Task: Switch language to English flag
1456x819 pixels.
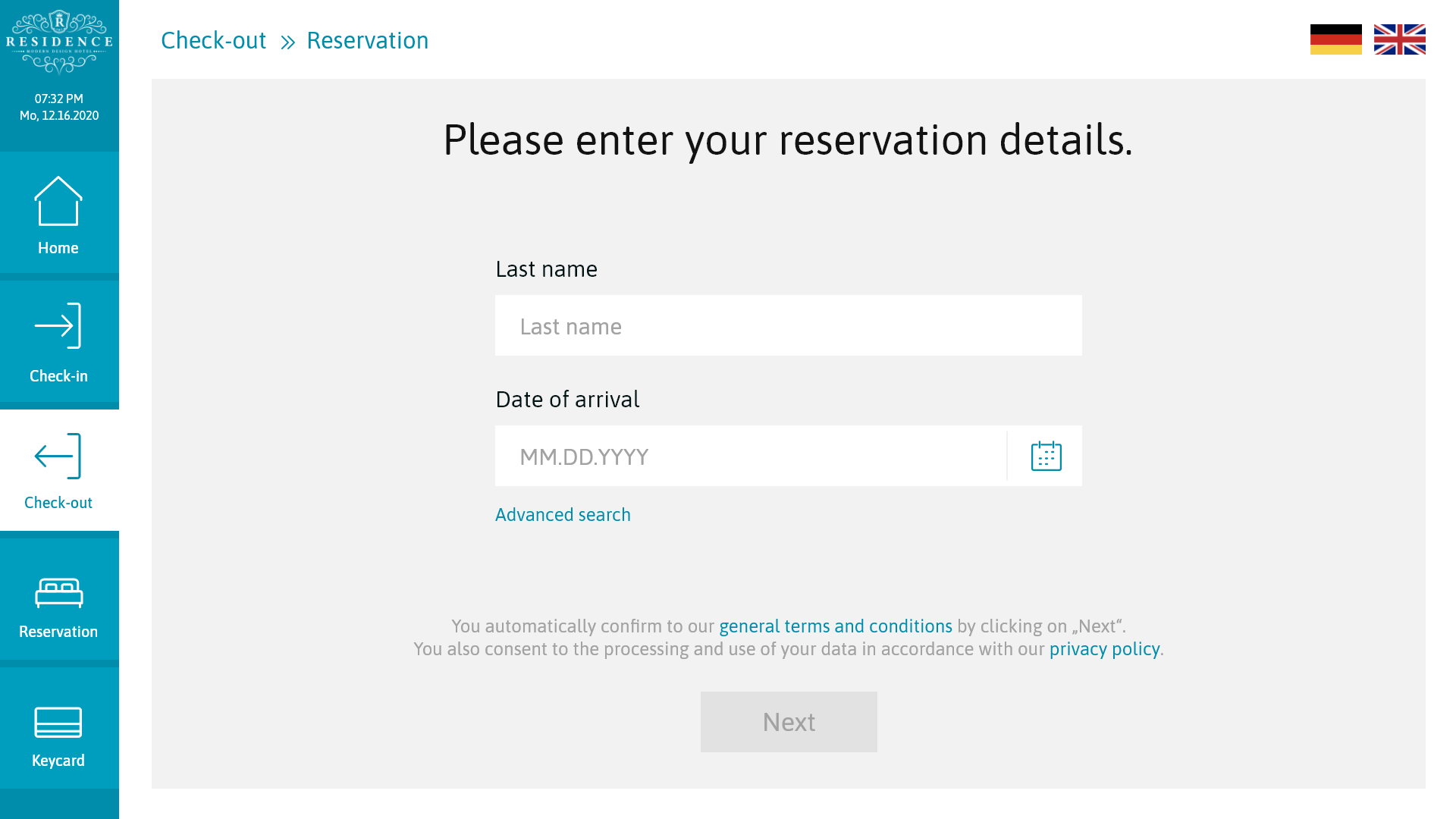Action: [x=1399, y=39]
